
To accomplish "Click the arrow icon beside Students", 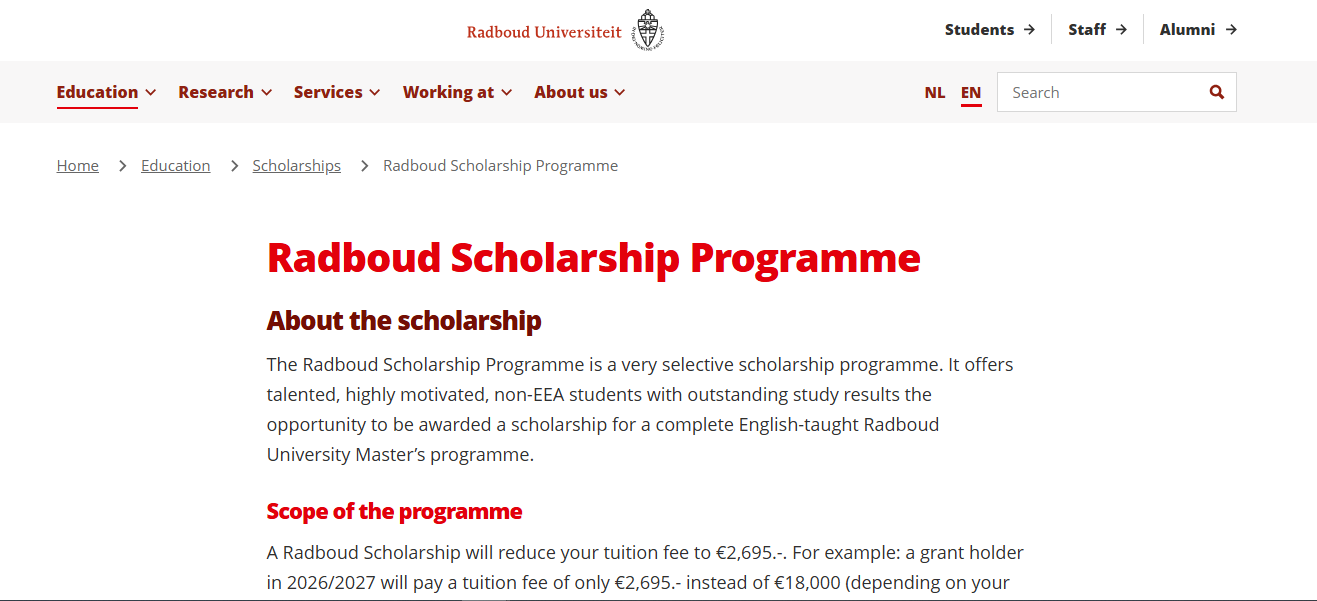I will (x=1029, y=30).
